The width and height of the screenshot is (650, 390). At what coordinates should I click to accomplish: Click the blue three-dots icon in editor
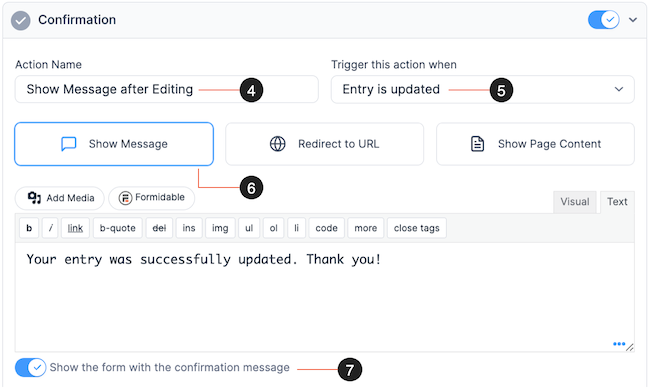coord(619,344)
